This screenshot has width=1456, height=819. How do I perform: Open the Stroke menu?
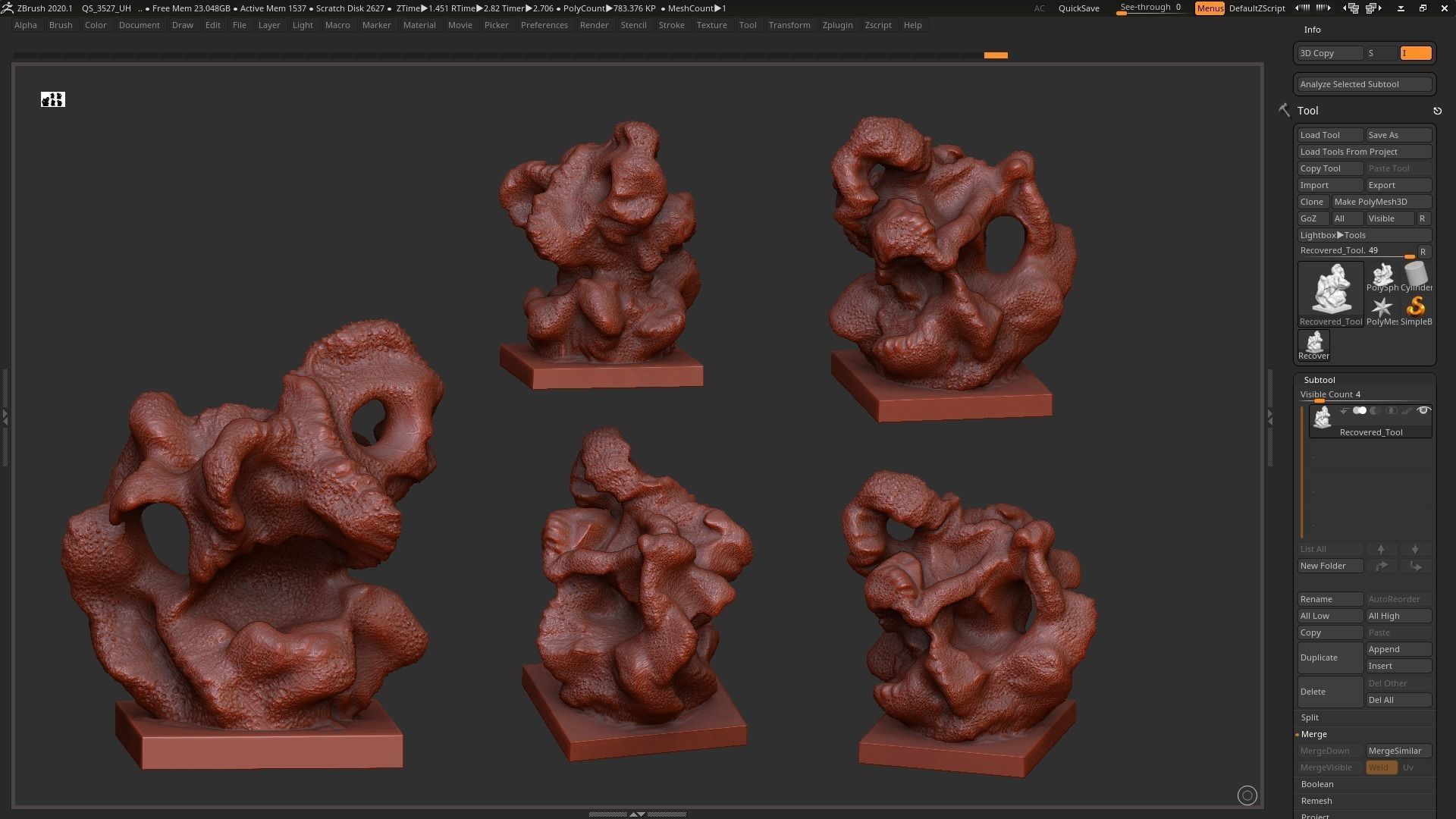671,25
